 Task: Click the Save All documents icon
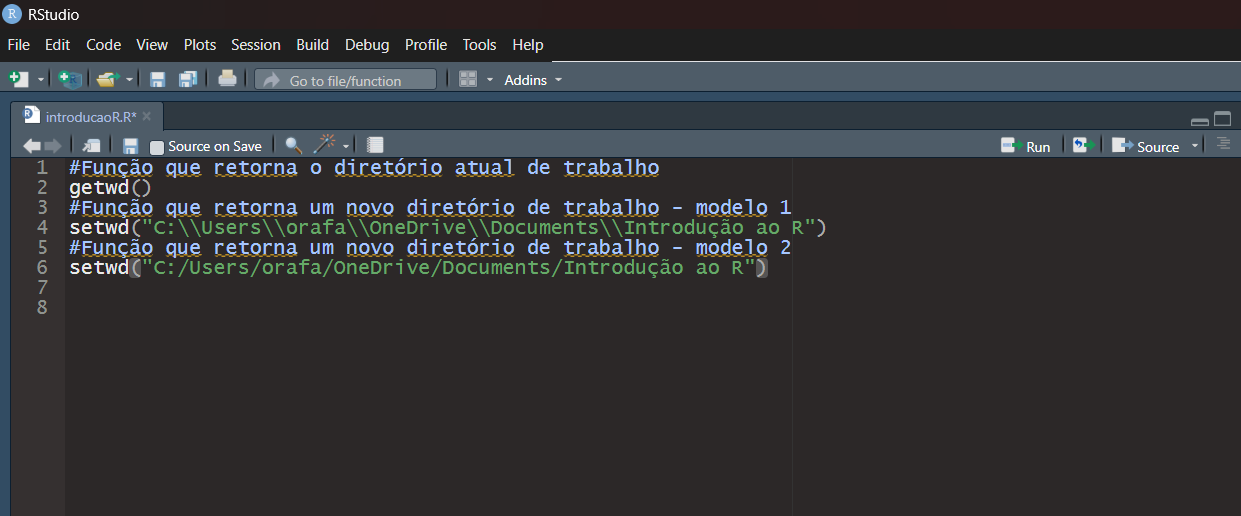coord(187,79)
